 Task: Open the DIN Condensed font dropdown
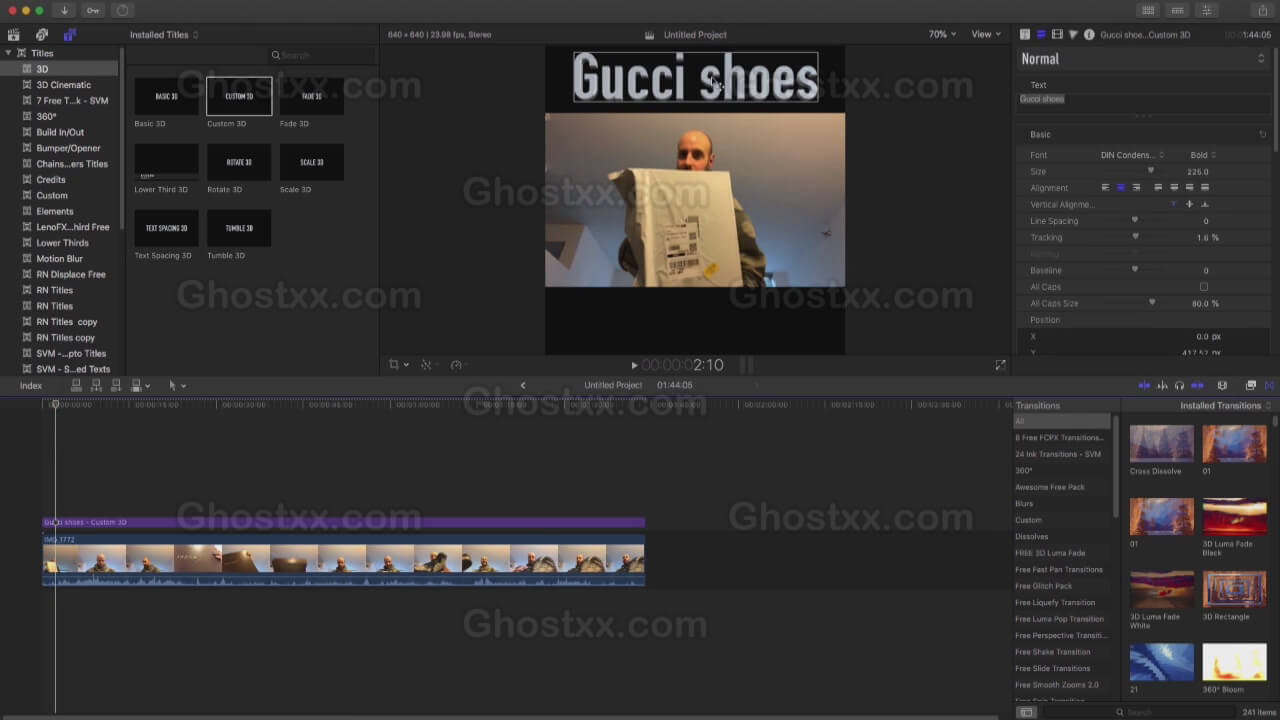[x=1132, y=155]
